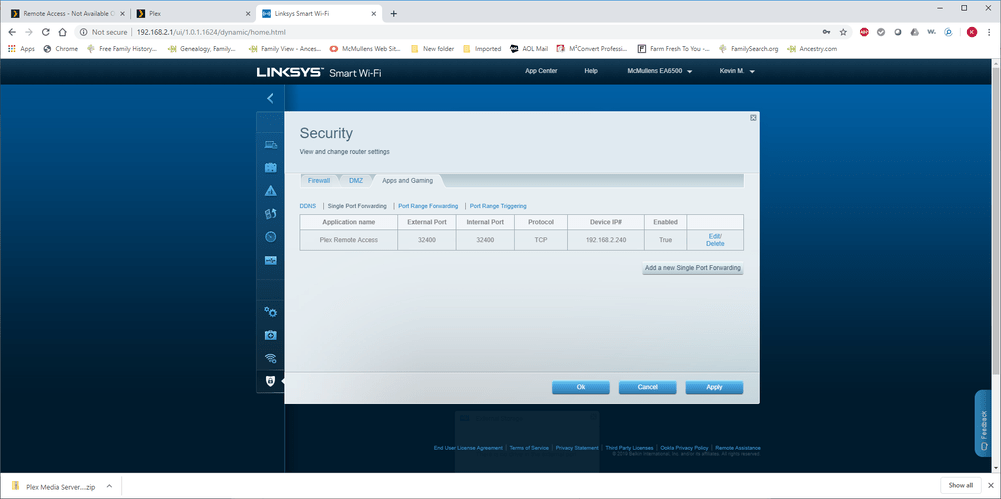
Task: Select Single Port Forwarding section
Action: pos(357,206)
